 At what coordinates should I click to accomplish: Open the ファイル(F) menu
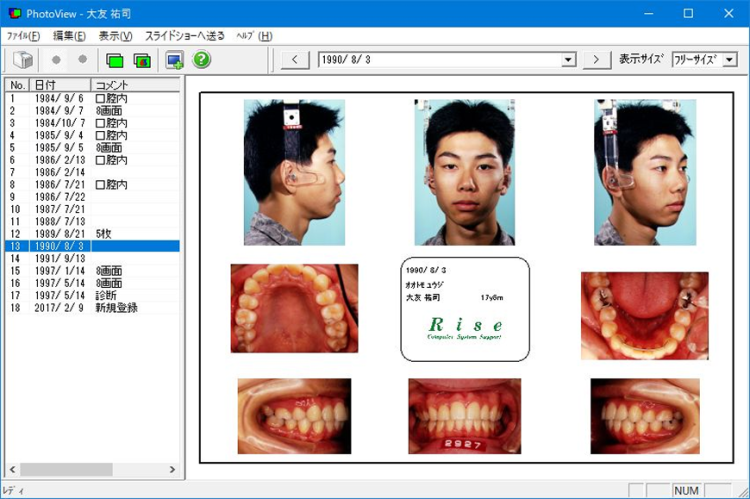pos(23,36)
